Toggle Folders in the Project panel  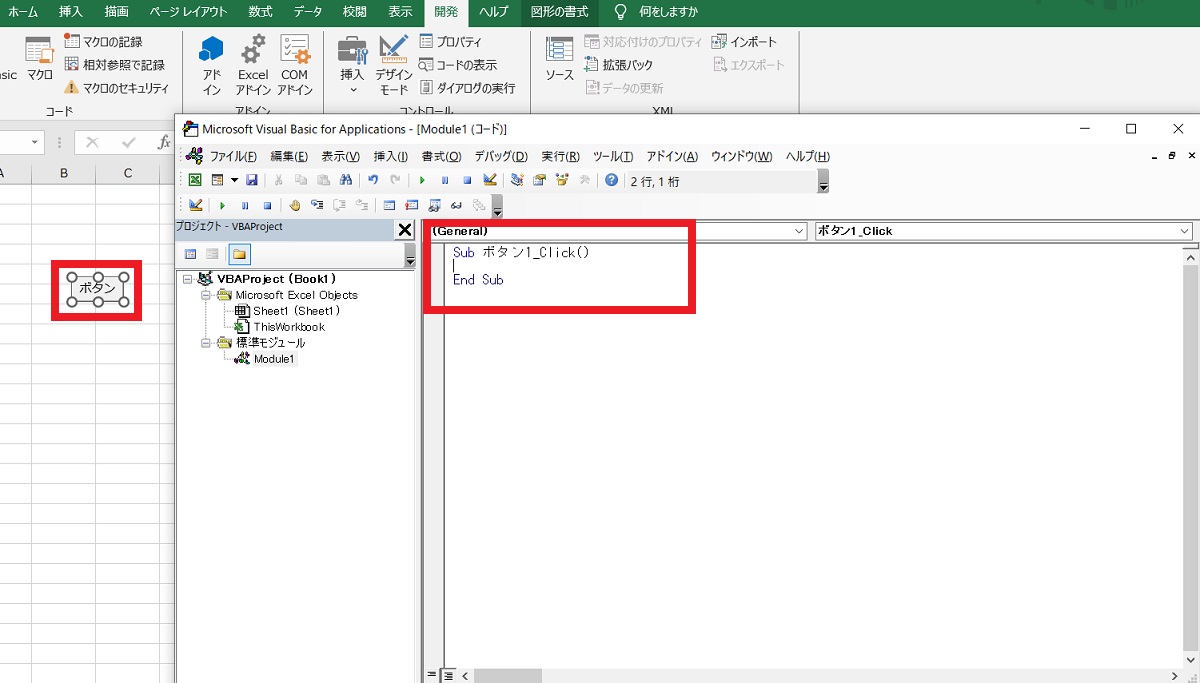point(239,254)
